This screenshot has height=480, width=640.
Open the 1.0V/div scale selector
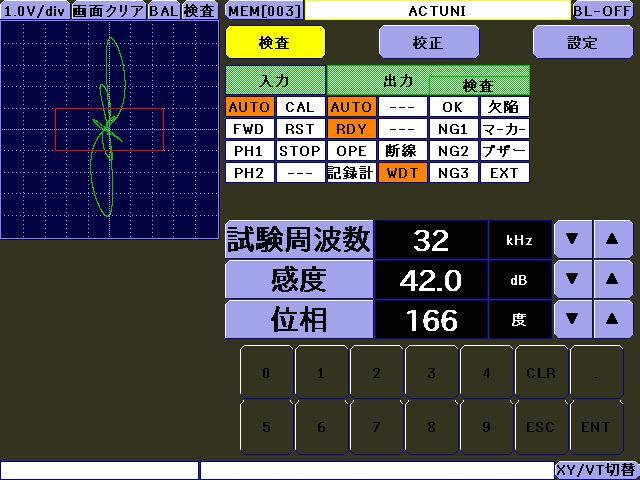coord(35,11)
